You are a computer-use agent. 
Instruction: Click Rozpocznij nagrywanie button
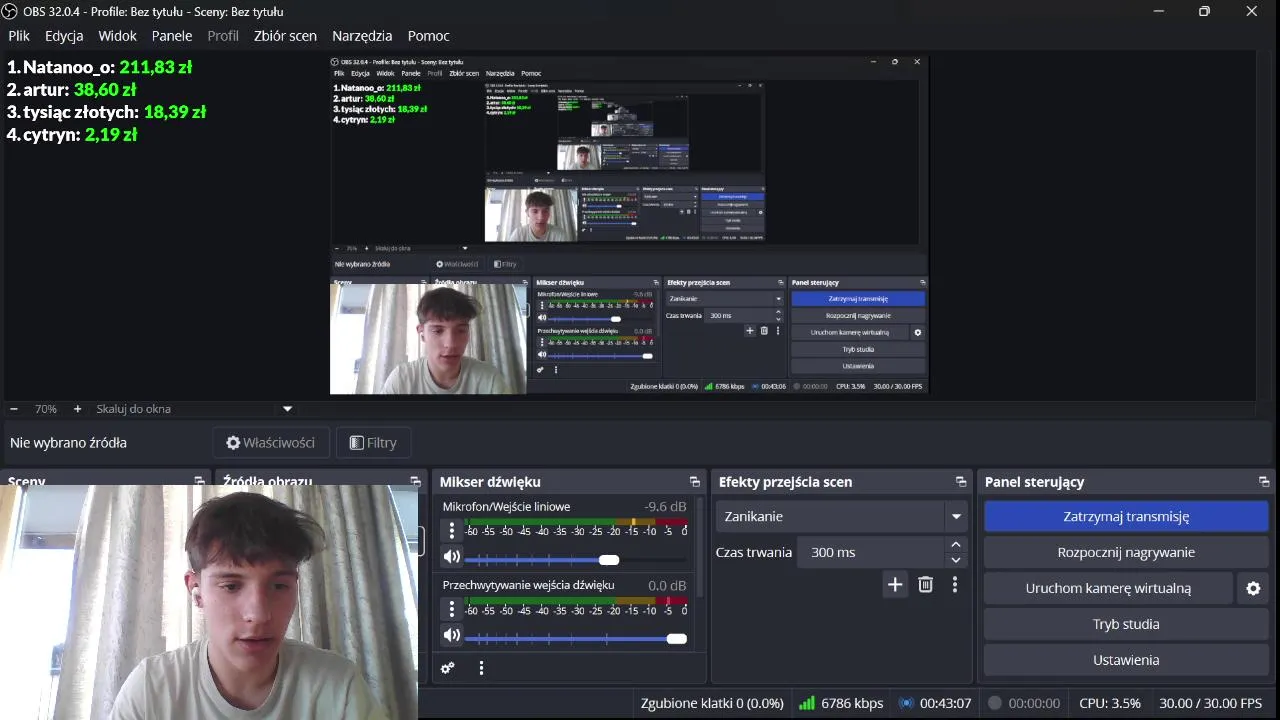pyautogui.click(x=1126, y=553)
